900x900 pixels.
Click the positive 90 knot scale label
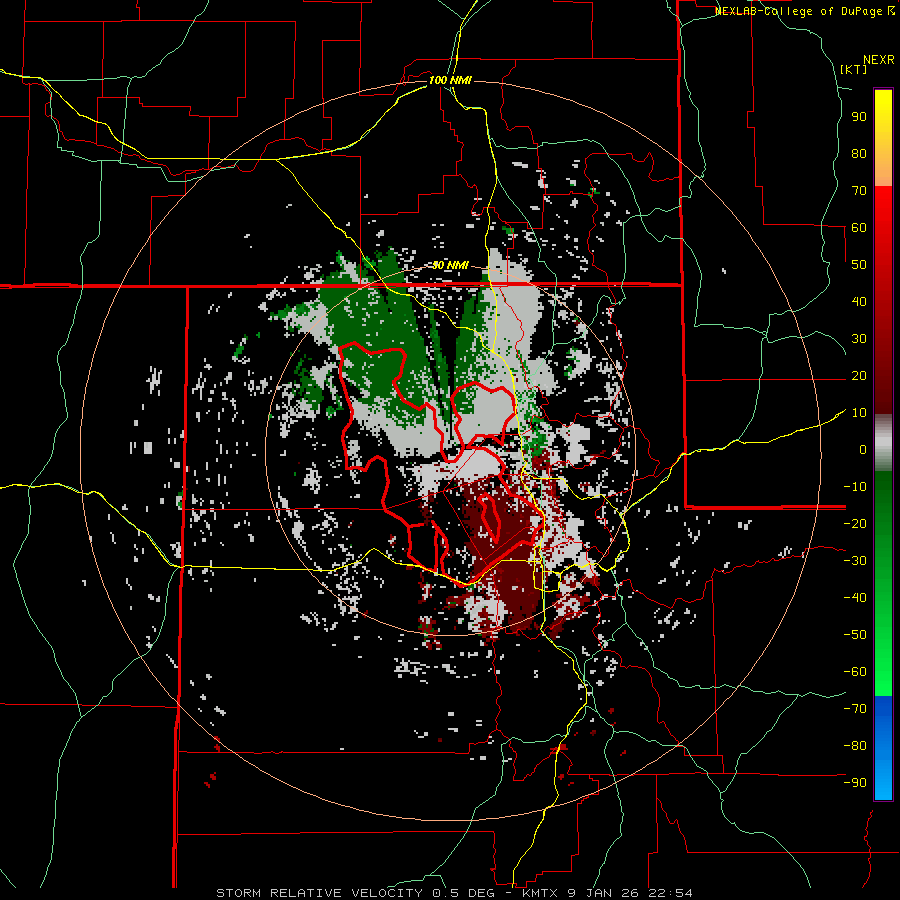[859, 117]
